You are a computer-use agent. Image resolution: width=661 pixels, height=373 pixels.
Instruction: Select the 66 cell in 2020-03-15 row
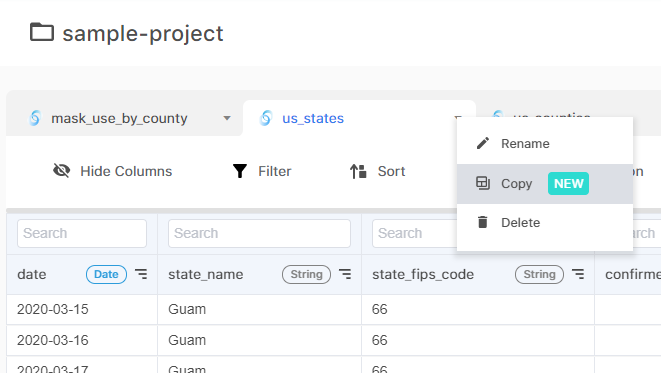(x=478, y=309)
